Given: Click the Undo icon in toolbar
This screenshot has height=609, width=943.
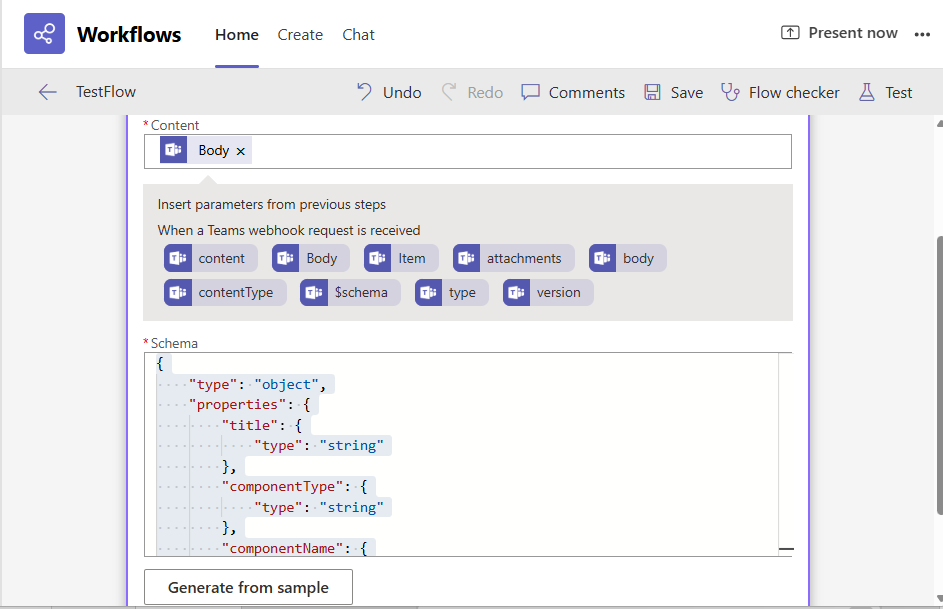Looking at the screenshot, I should point(365,92).
